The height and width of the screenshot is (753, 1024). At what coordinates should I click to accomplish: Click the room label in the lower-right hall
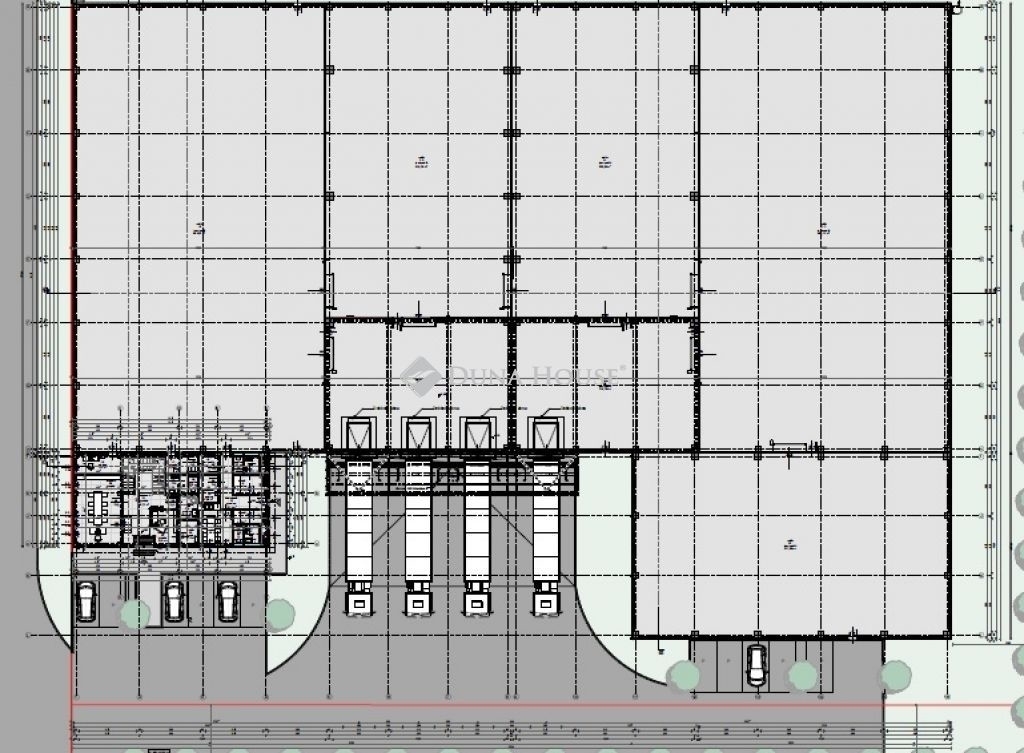[790, 546]
